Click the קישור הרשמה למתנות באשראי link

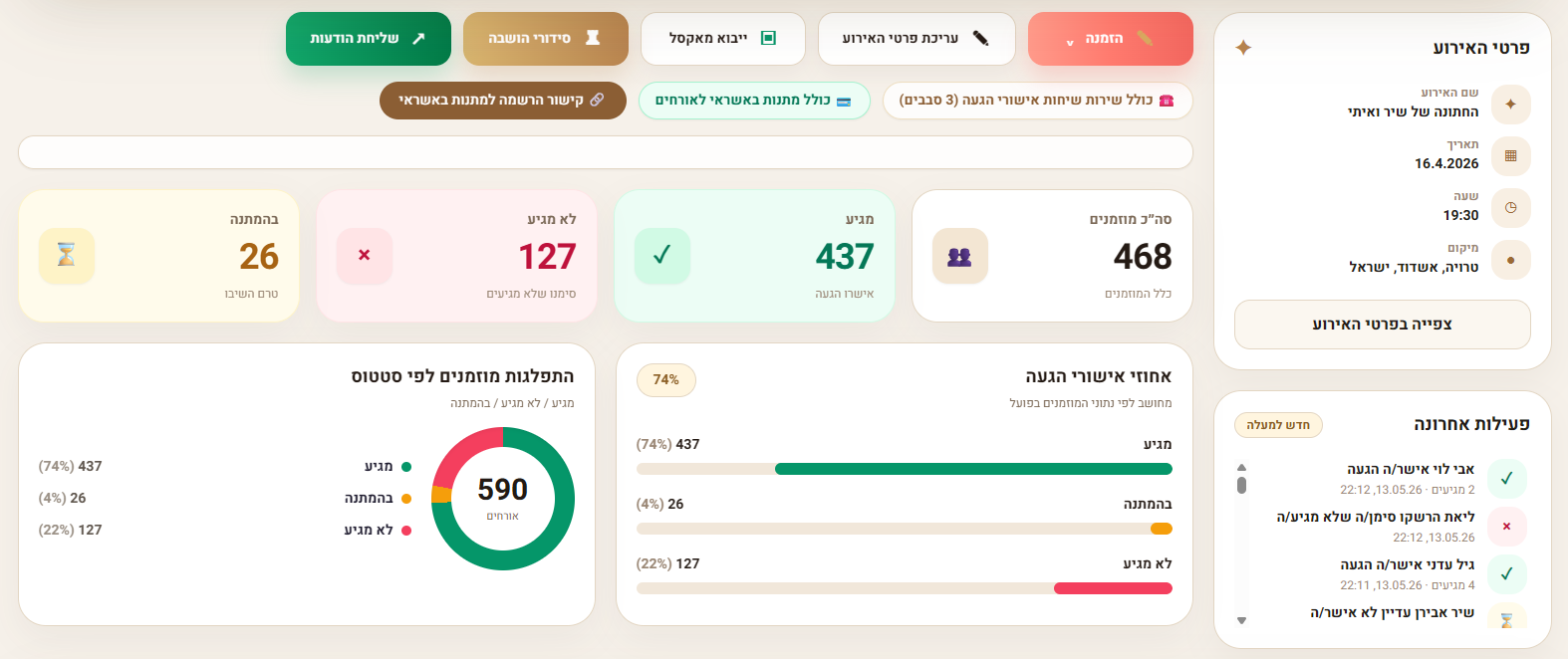[x=502, y=101]
